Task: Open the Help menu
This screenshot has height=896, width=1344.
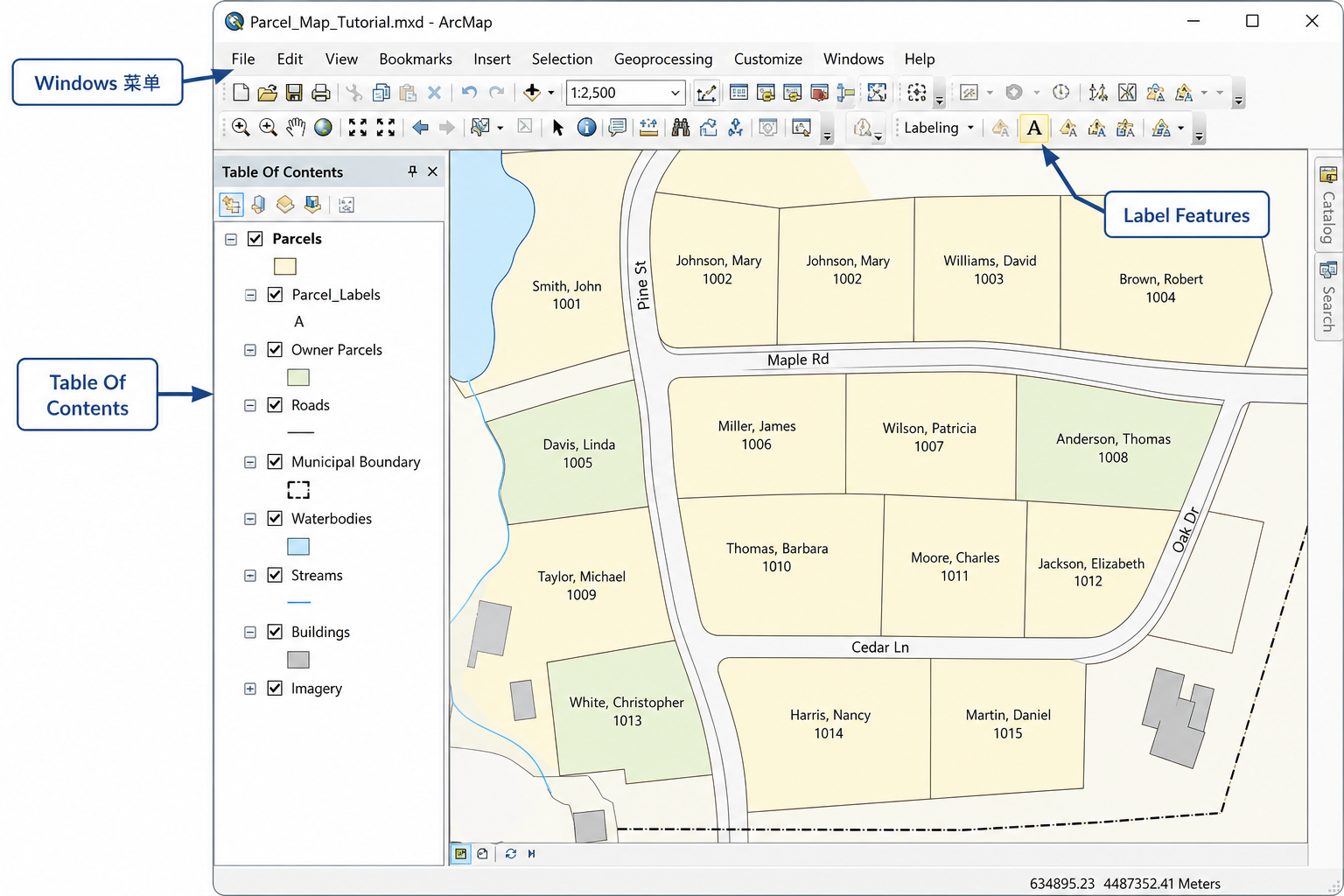Action: point(920,59)
